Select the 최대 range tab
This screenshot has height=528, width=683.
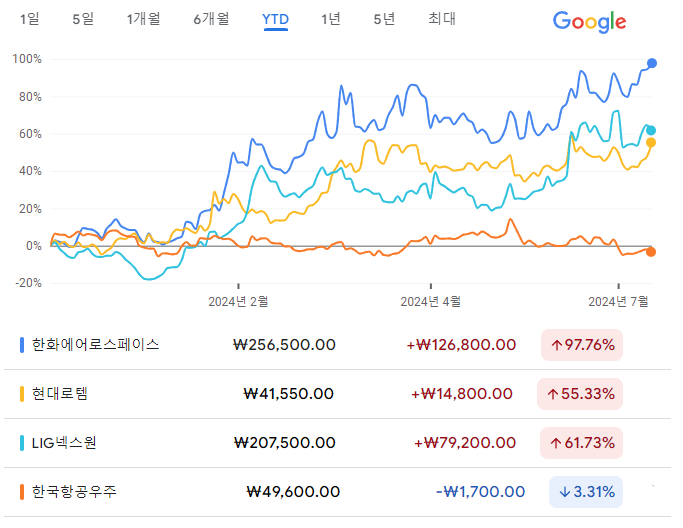(442, 19)
